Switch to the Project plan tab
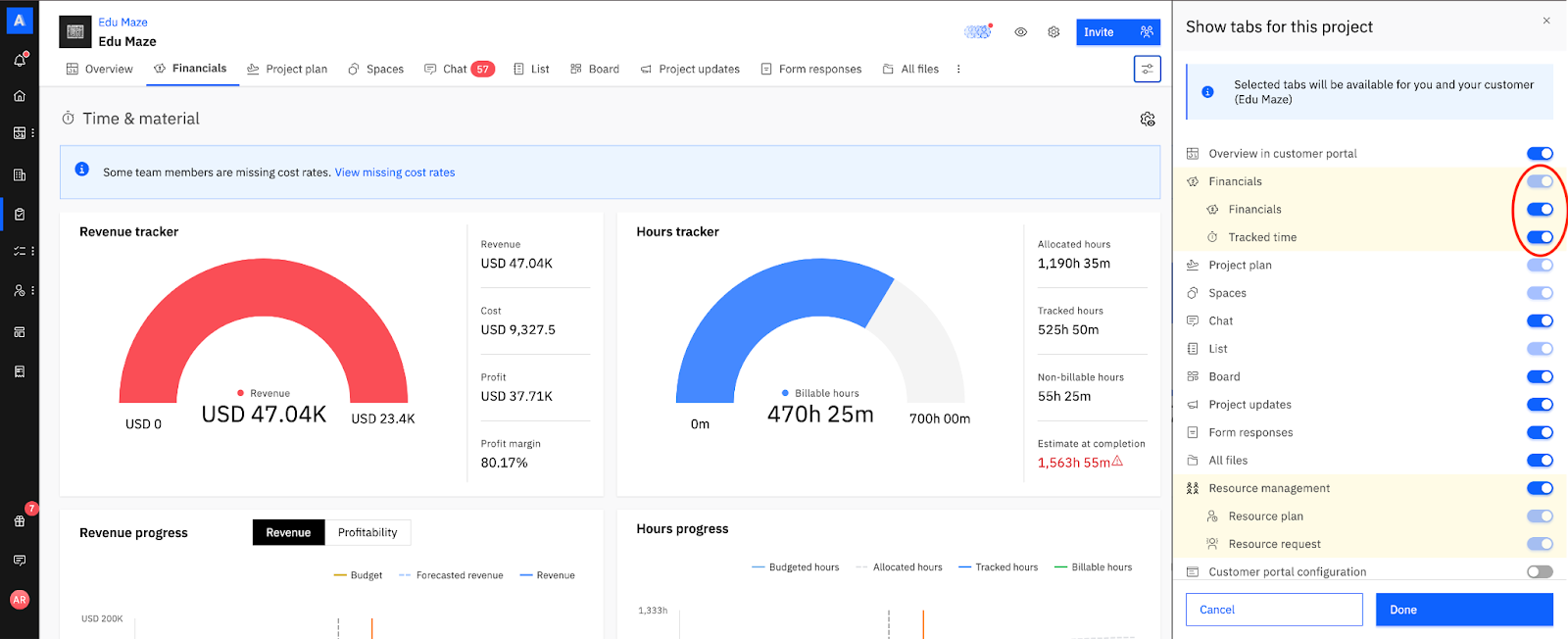This screenshot has width=1568, height=639. 287,70
